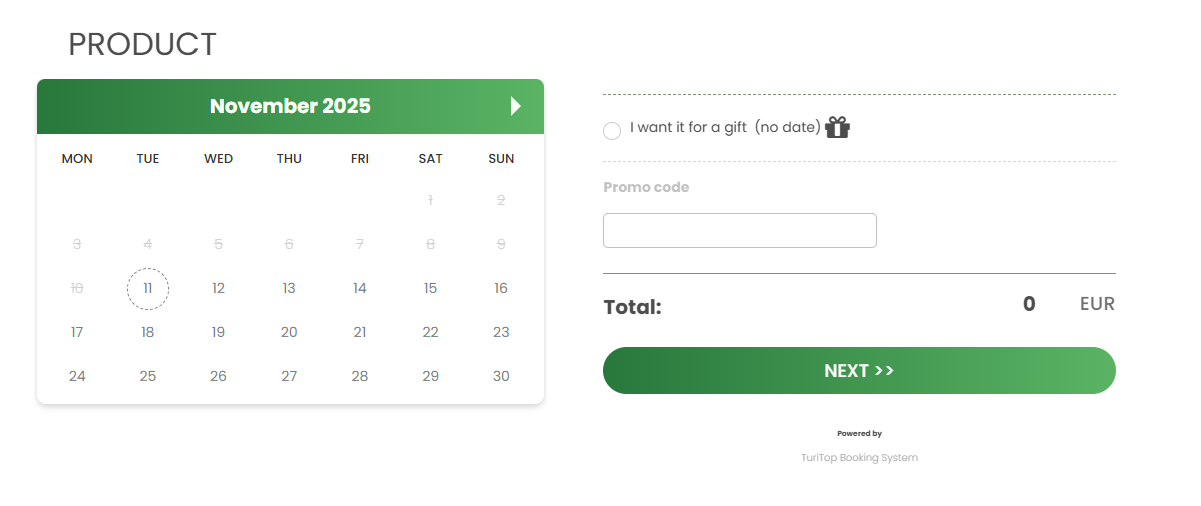This screenshot has width=1201, height=506.
Task: Pick November 26 on the calendar
Action: [218, 376]
